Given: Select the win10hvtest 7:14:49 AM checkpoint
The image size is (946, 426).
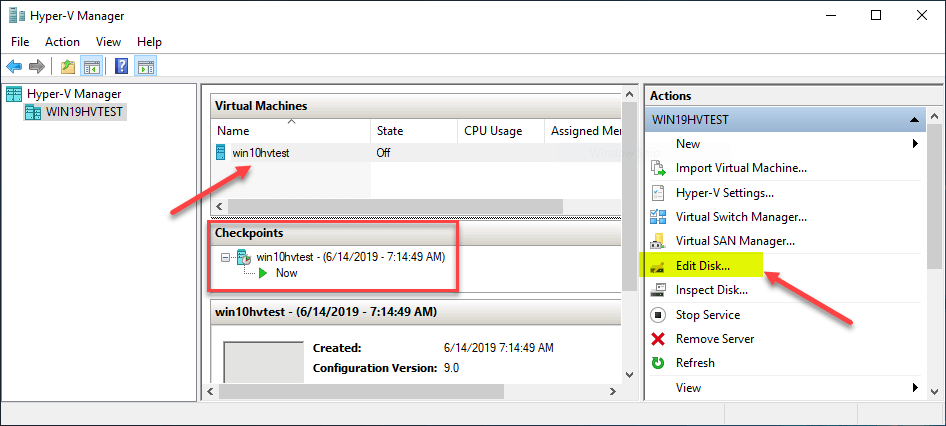Looking at the screenshot, I should pos(351,257).
